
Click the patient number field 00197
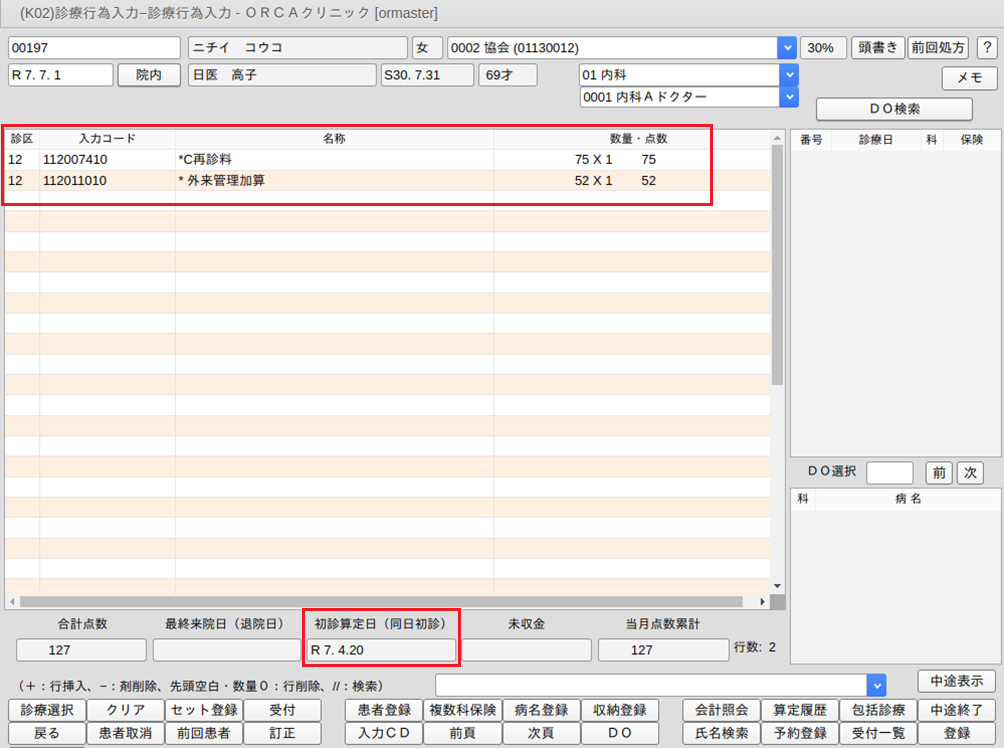(94, 48)
